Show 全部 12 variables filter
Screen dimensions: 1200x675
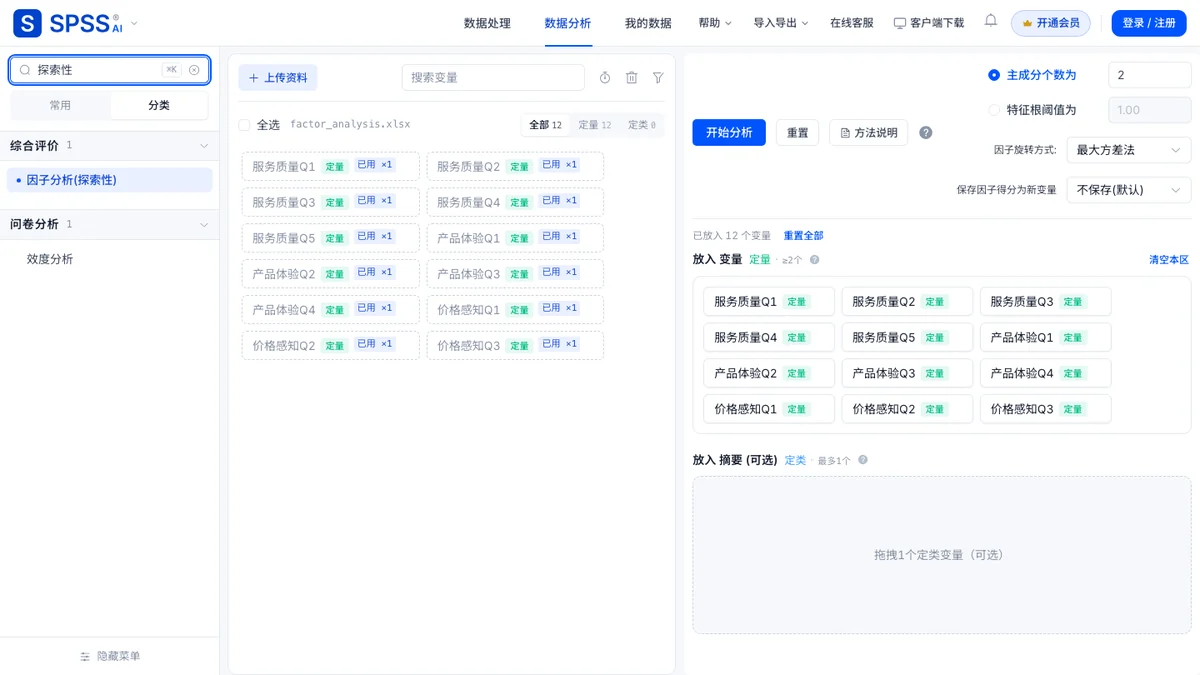click(x=545, y=125)
